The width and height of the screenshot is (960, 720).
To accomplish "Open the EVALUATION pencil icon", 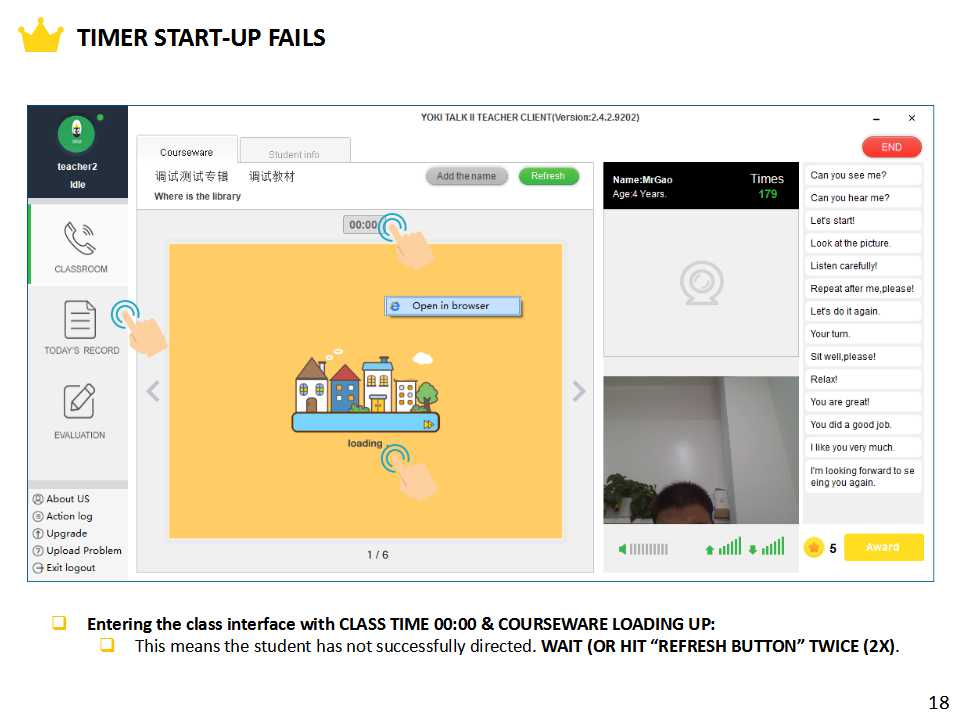I will [80, 401].
